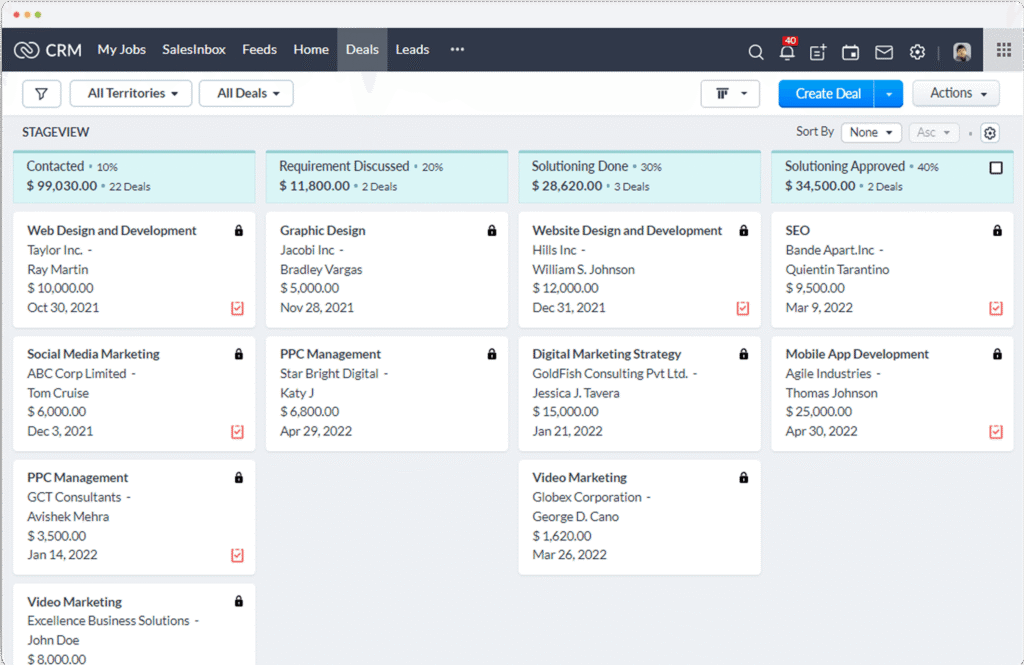Screen dimensions: 1024x665
Task: Open the mail envelope icon
Action: (884, 52)
